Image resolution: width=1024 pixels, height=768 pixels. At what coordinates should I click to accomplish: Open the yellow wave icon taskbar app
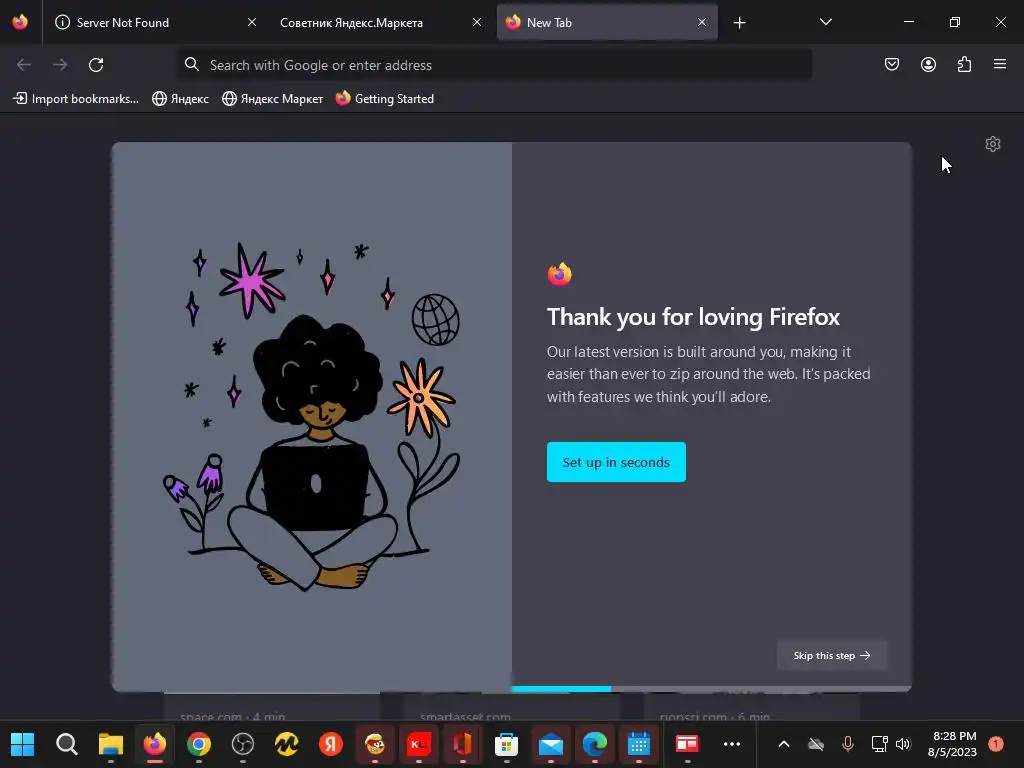pos(286,744)
